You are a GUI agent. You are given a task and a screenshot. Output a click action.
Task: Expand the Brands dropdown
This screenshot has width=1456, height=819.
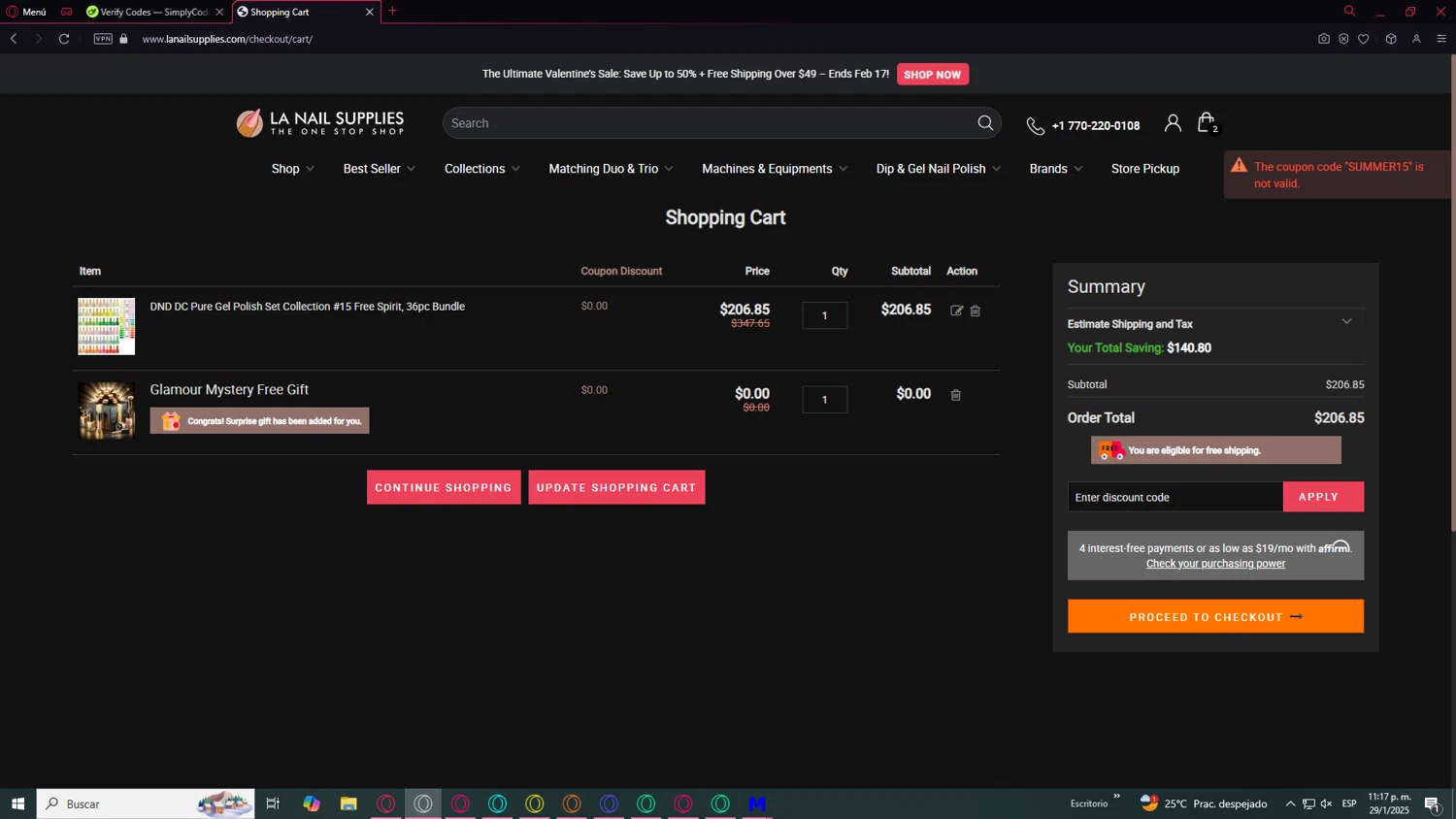pyautogui.click(x=1056, y=169)
